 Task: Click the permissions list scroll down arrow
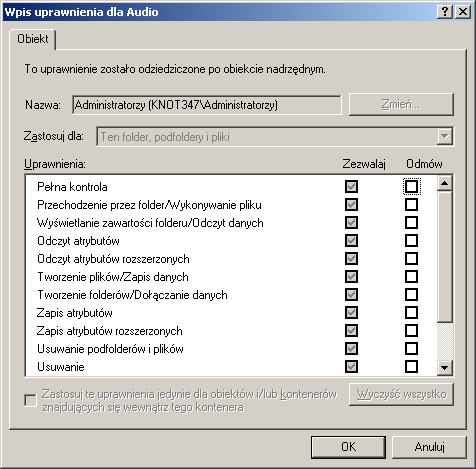point(444,368)
